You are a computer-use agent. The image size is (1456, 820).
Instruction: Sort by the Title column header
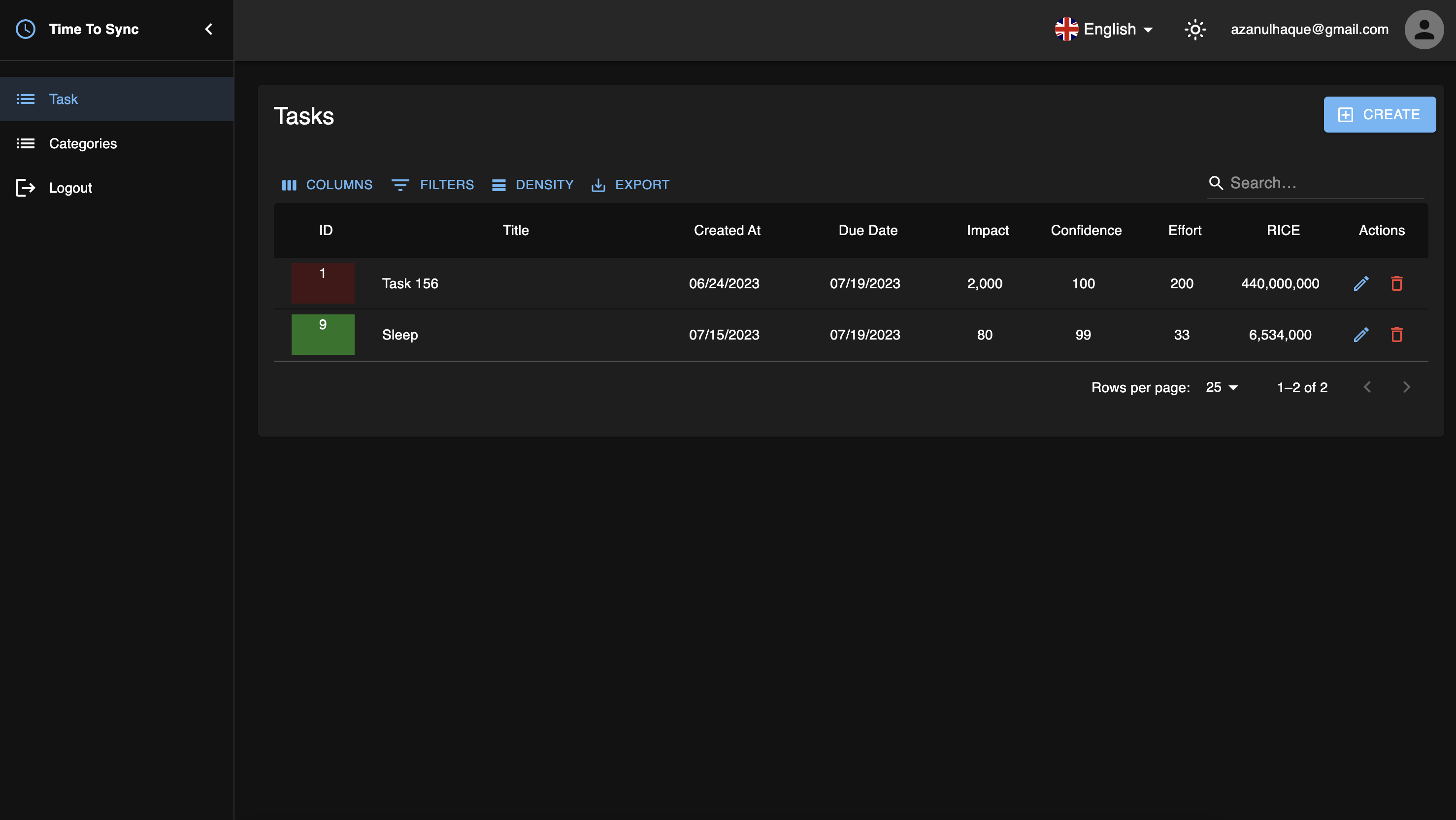(516, 231)
